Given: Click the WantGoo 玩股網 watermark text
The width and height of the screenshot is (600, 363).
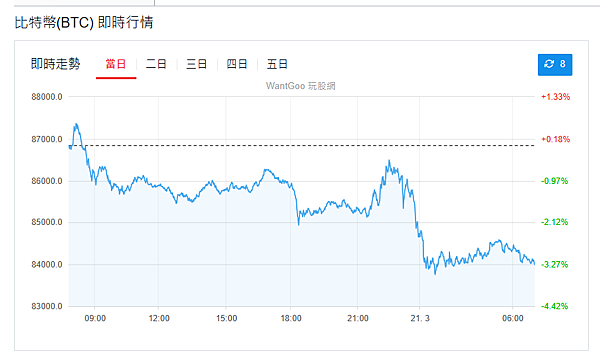Looking at the screenshot, I should coord(301,86).
